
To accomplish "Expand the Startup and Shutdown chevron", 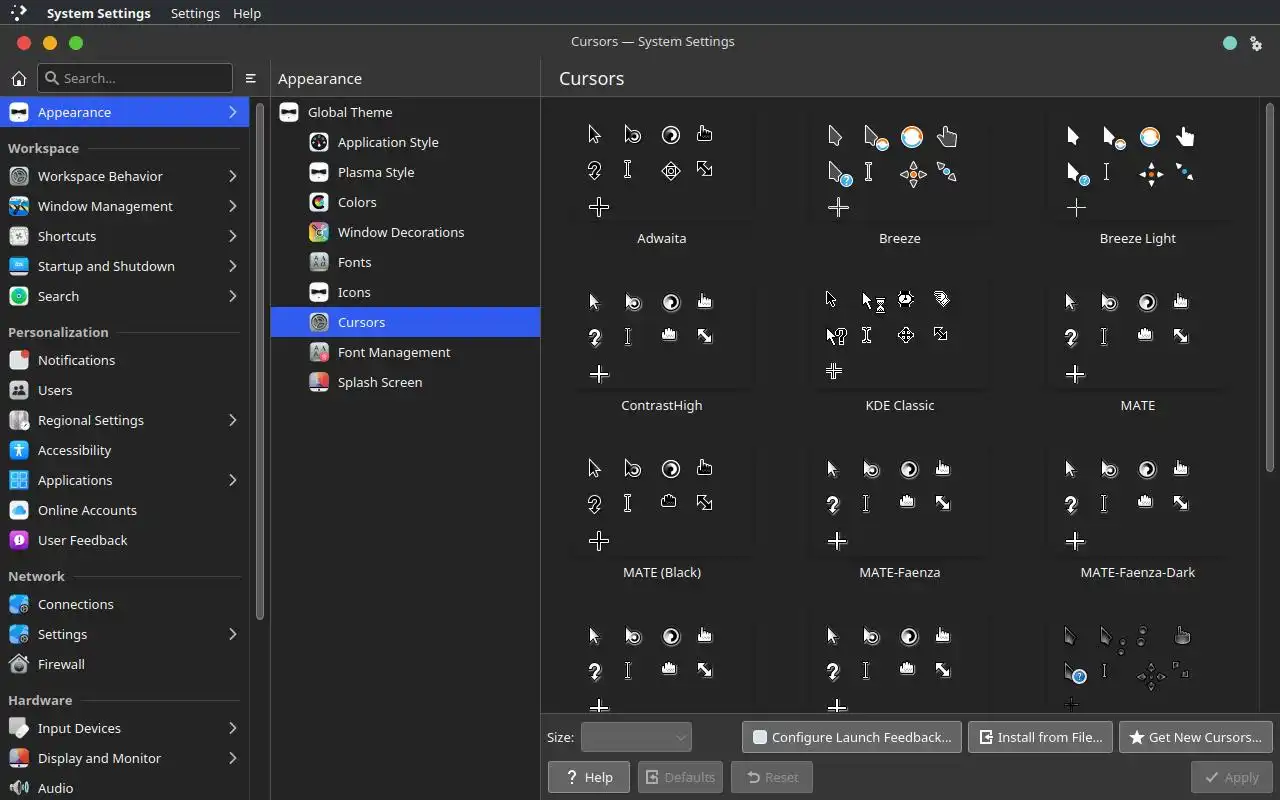I will 232,266.
